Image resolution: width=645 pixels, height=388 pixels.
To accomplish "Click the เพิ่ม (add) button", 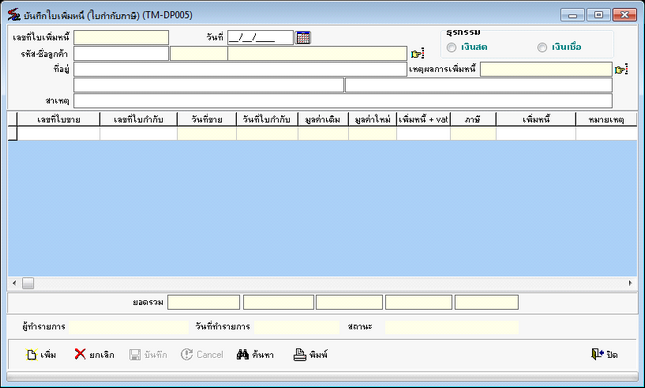I will [41, 355].
